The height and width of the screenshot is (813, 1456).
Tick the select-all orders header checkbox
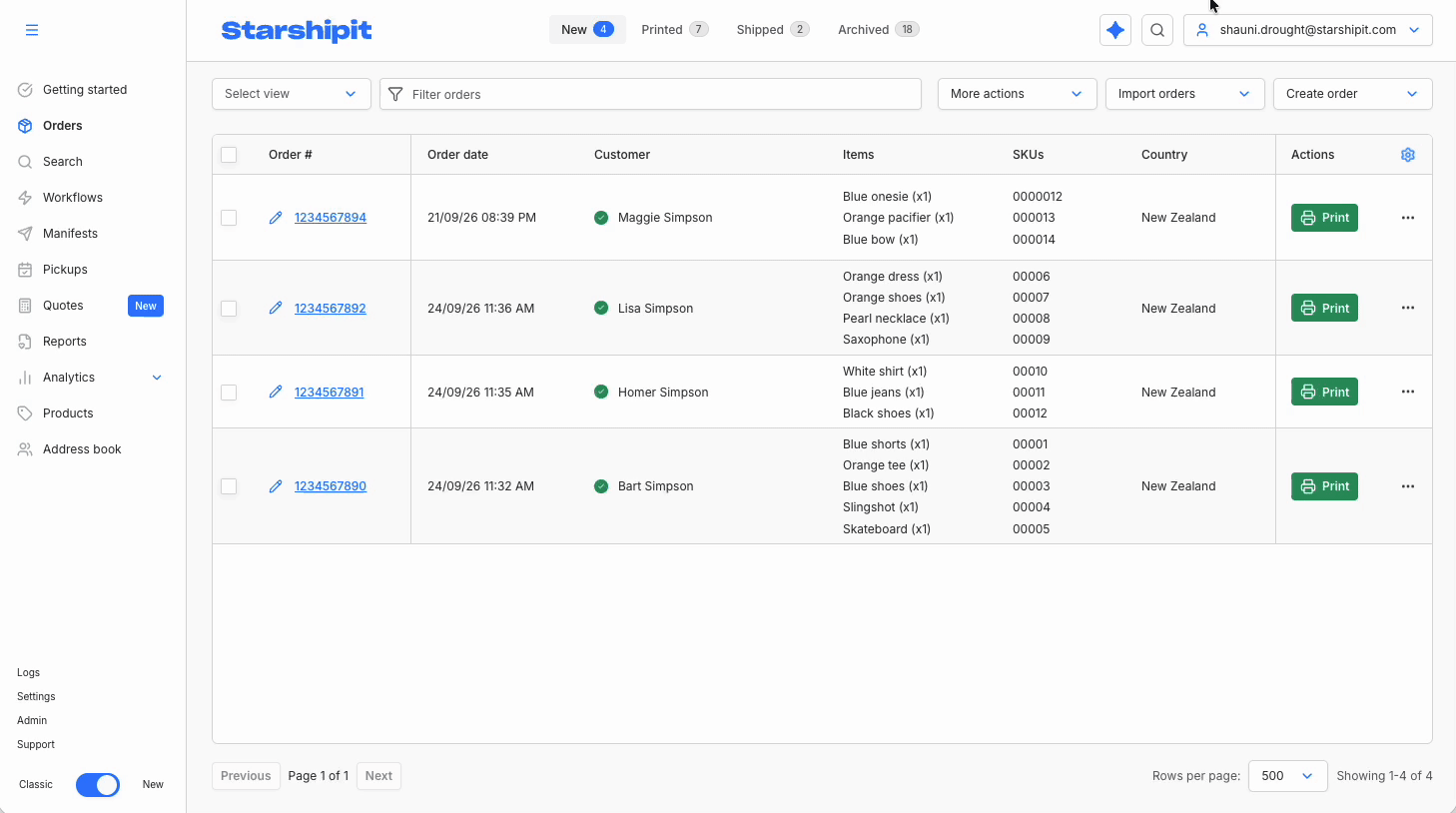click(229, 155)
